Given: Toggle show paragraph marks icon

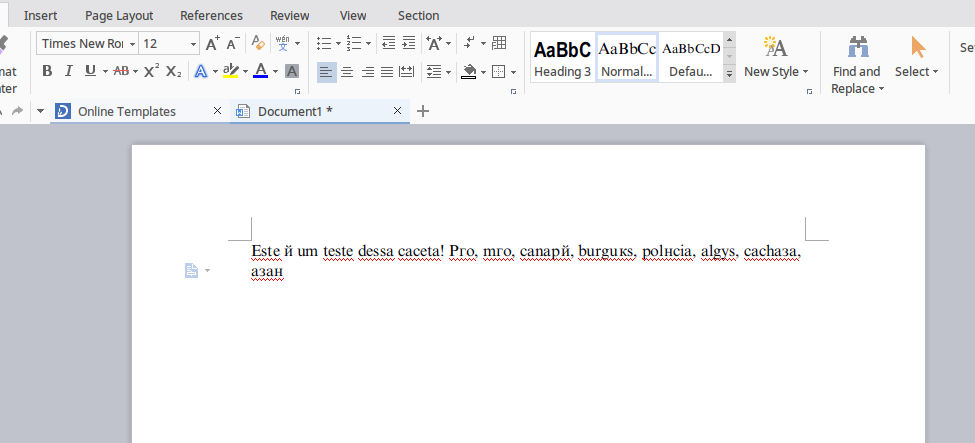Looking at the screenshot, I should (x=469, y=43).
